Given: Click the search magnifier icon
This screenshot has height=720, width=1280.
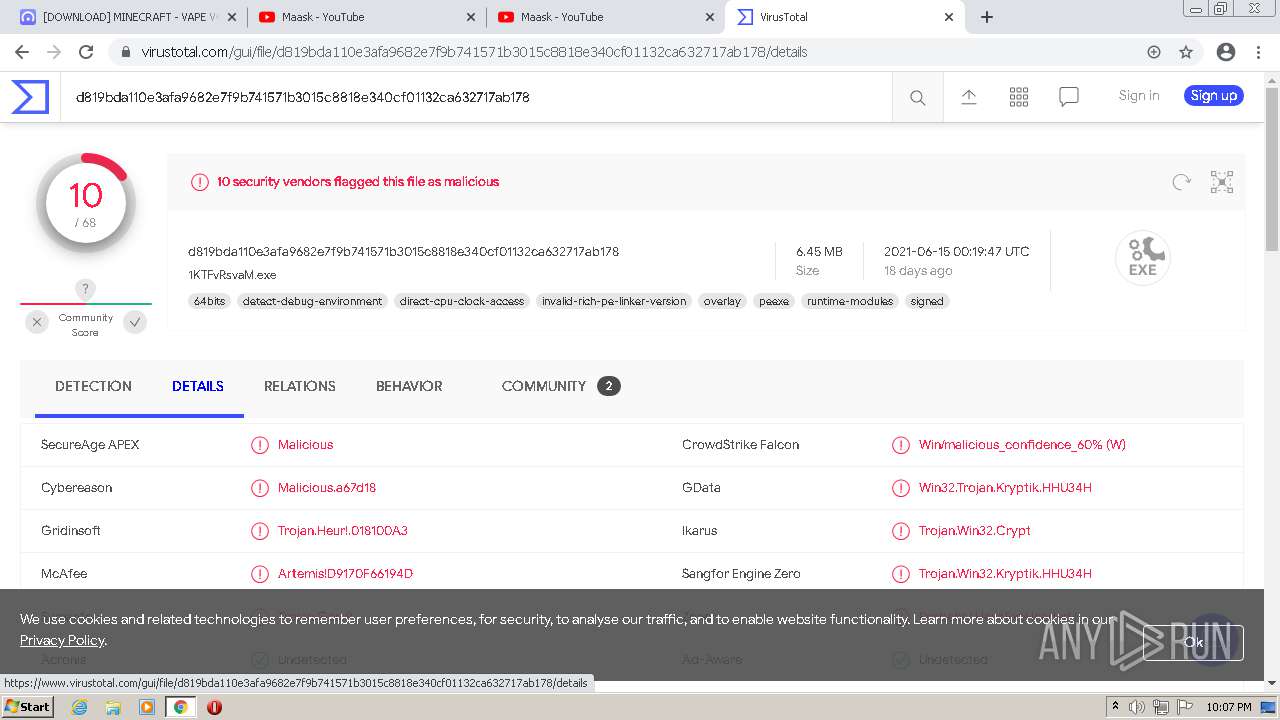Looking at the screenshot, I should [917, 97].
